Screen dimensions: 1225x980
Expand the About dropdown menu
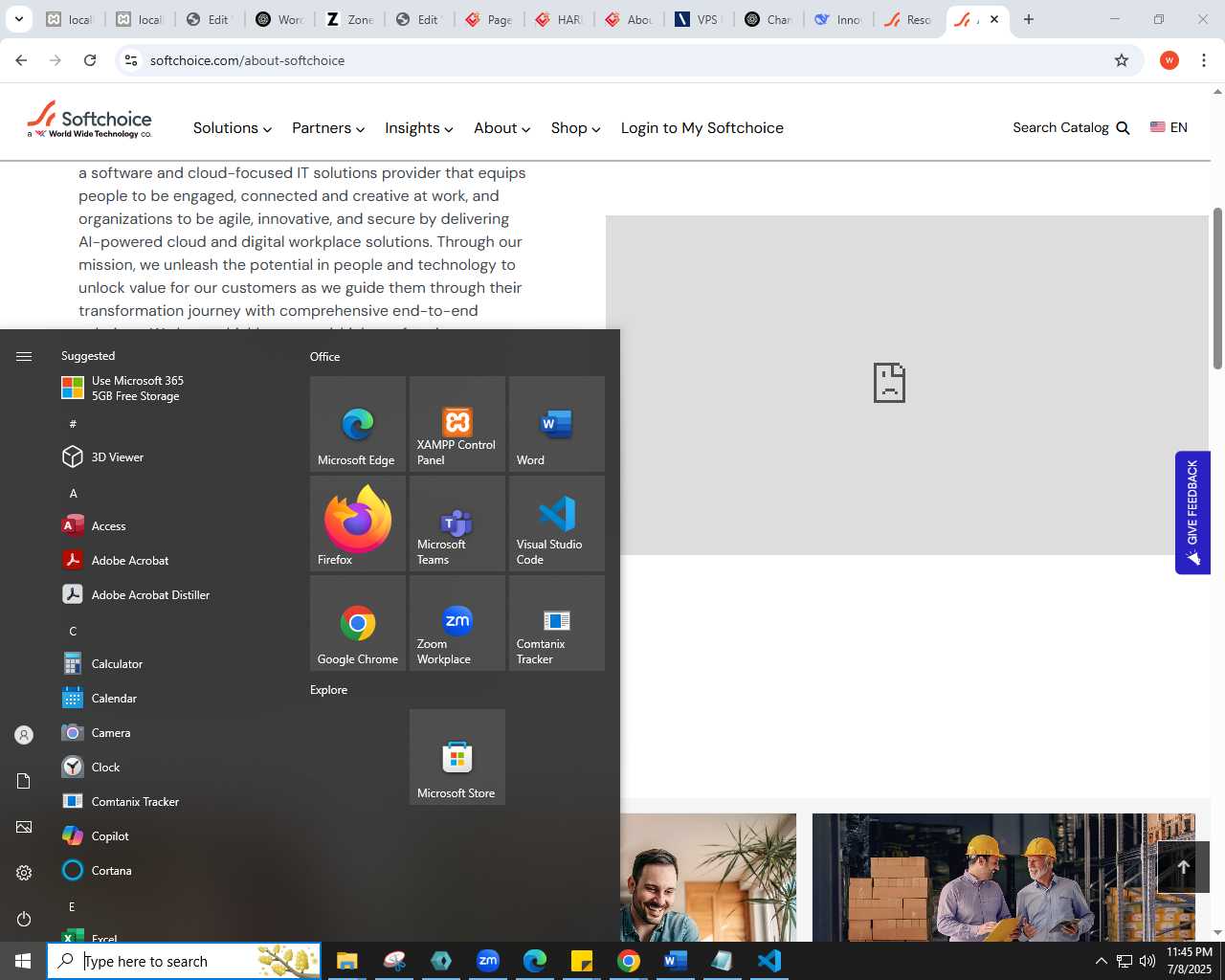tap(502, 128)
